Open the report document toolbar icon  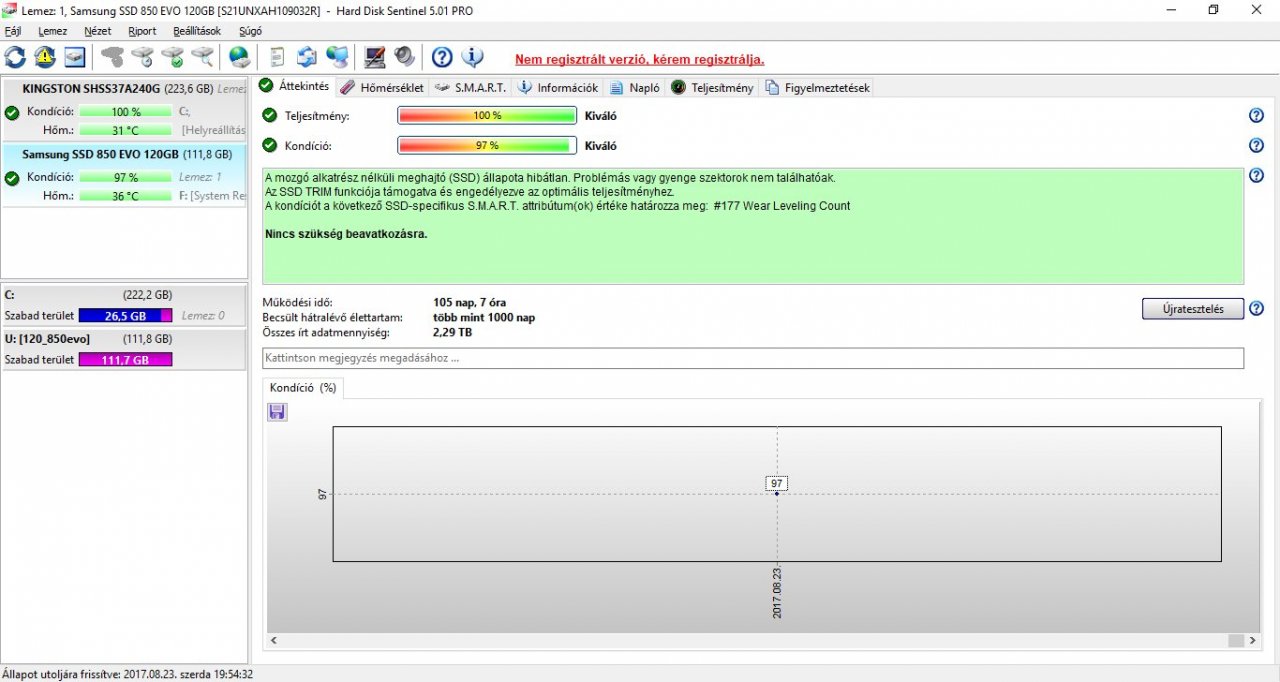(277, 57)
